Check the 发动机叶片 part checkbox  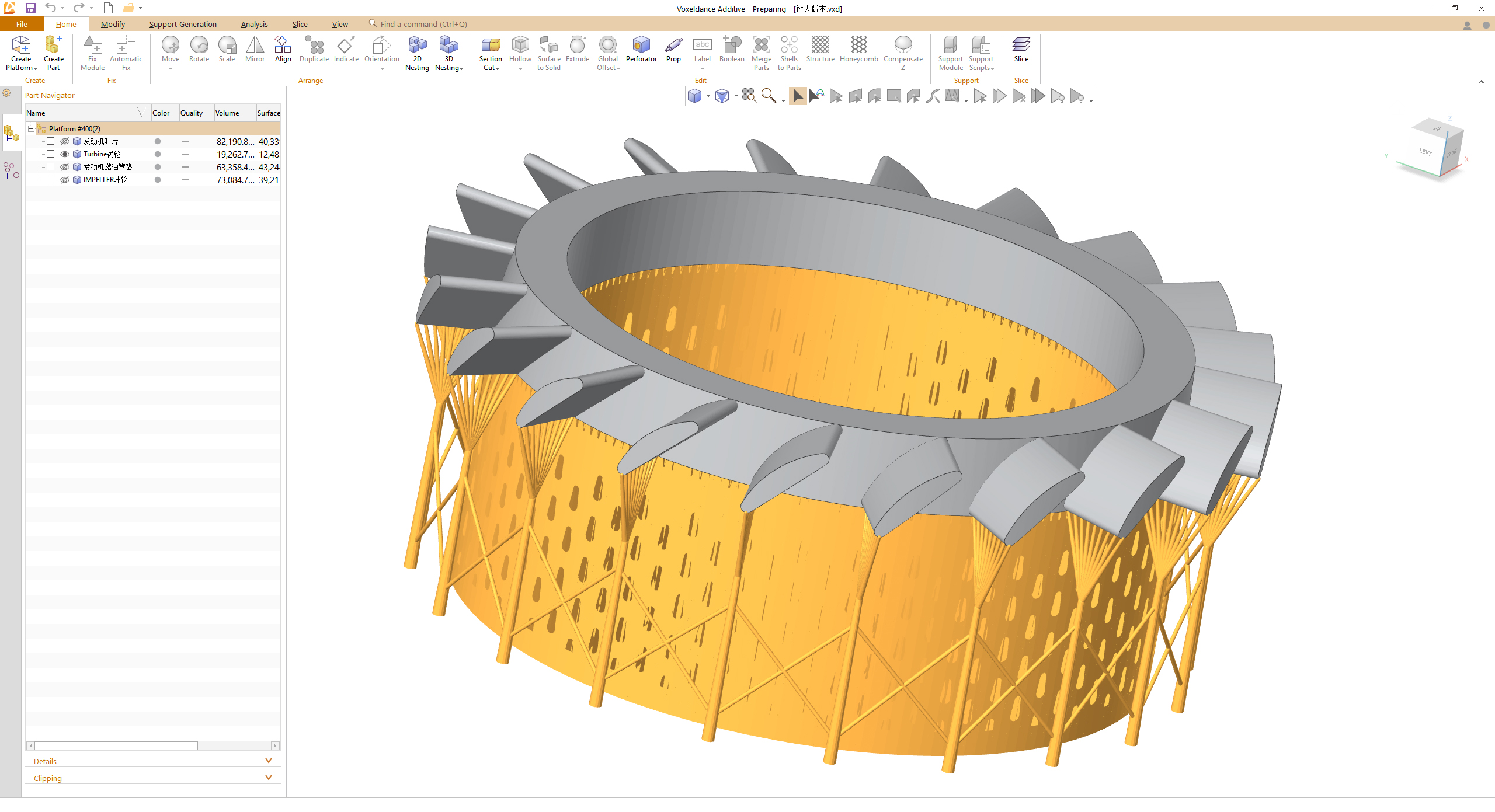[51, 141]
